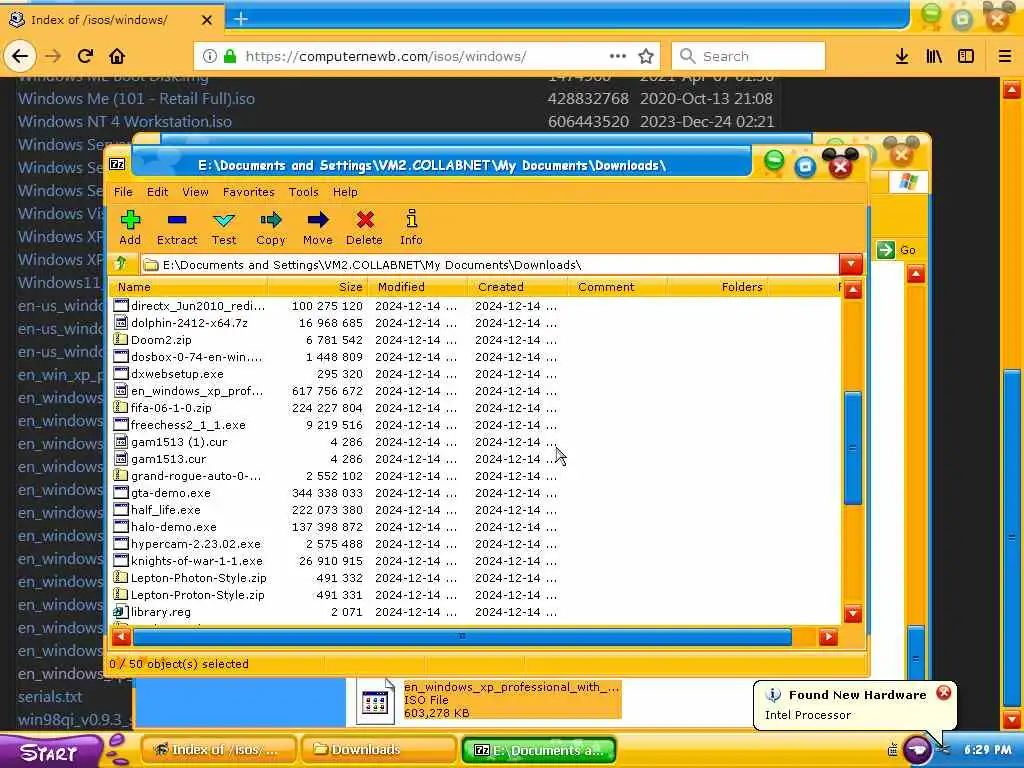The image size is (1024, 768).
Task: Open the Firefox library icon
Action: click(934, 56)
